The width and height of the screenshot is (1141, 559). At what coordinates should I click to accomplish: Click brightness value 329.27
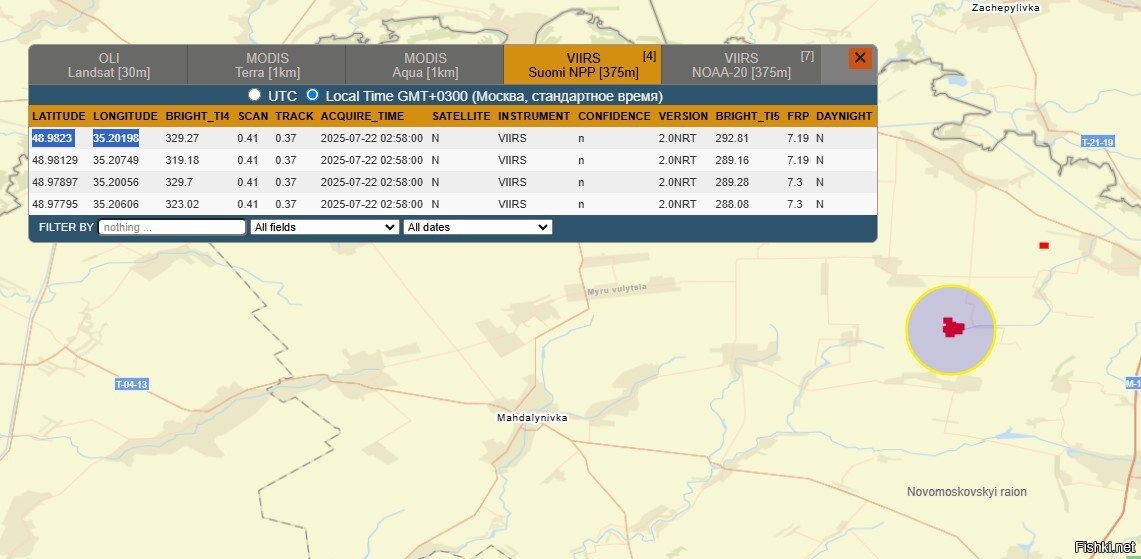point(182,138)
